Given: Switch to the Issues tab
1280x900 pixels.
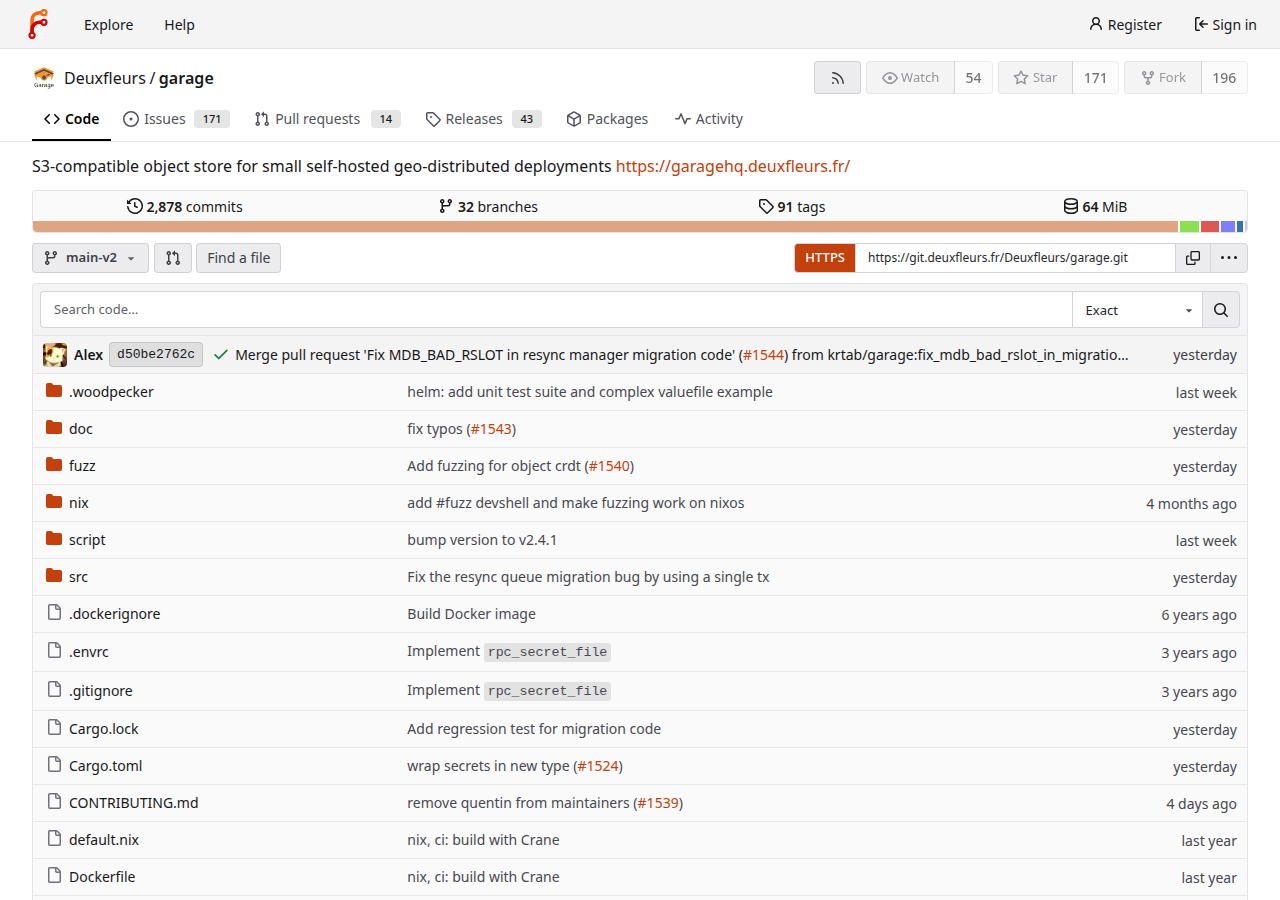Looking at the screenshot, I should [176, 119].
